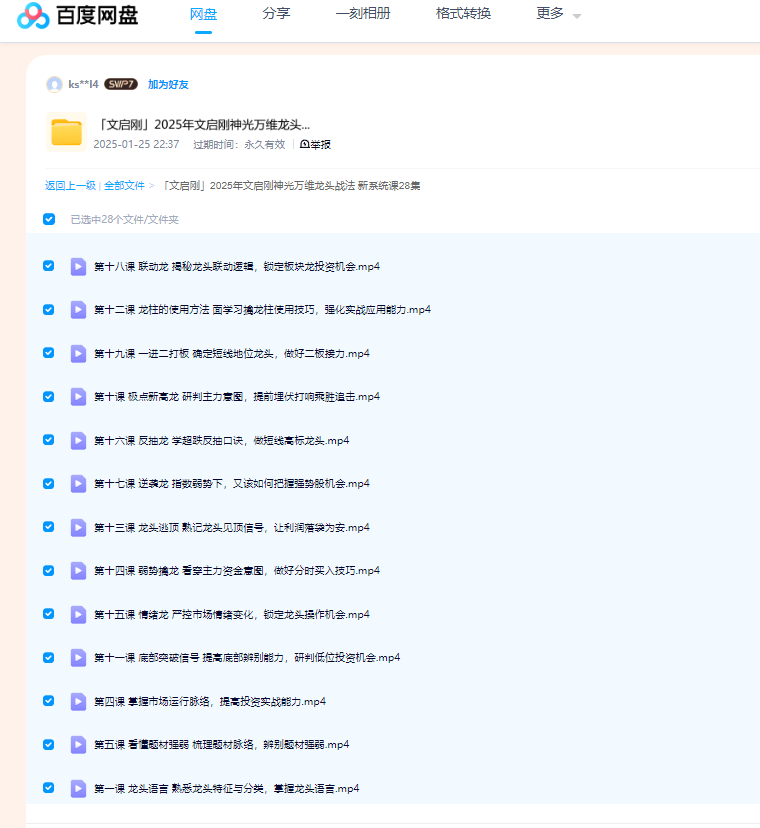Click the Baidu Netdisk logo icon
This screenshot has height=828, width=760.
tap(33, 15)
